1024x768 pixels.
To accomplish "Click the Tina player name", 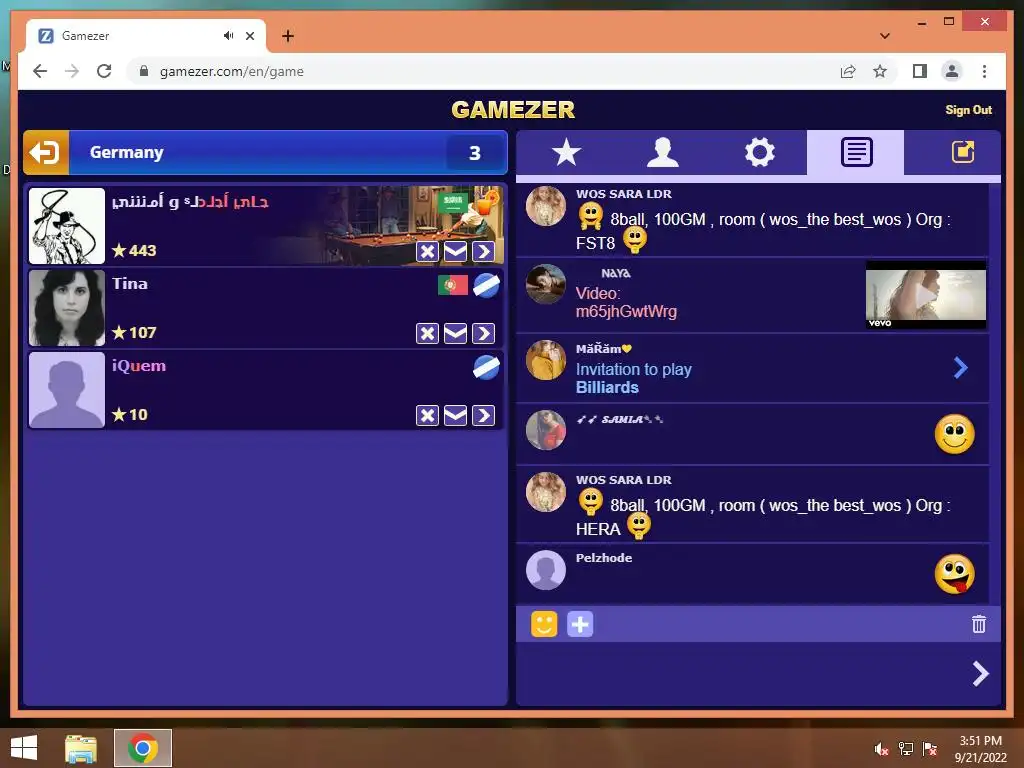I will (x=130, y=283).
